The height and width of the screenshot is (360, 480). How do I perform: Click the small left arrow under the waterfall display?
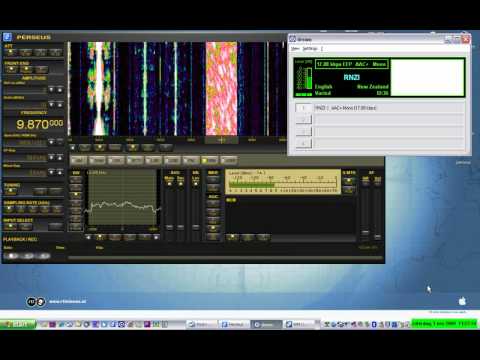(x=73, y=147)
